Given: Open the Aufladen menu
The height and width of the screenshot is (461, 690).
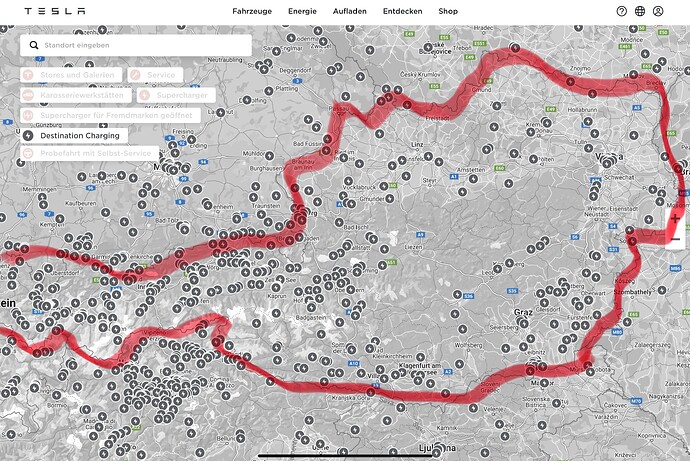Looking at the screenshot, I should (350, 11).
